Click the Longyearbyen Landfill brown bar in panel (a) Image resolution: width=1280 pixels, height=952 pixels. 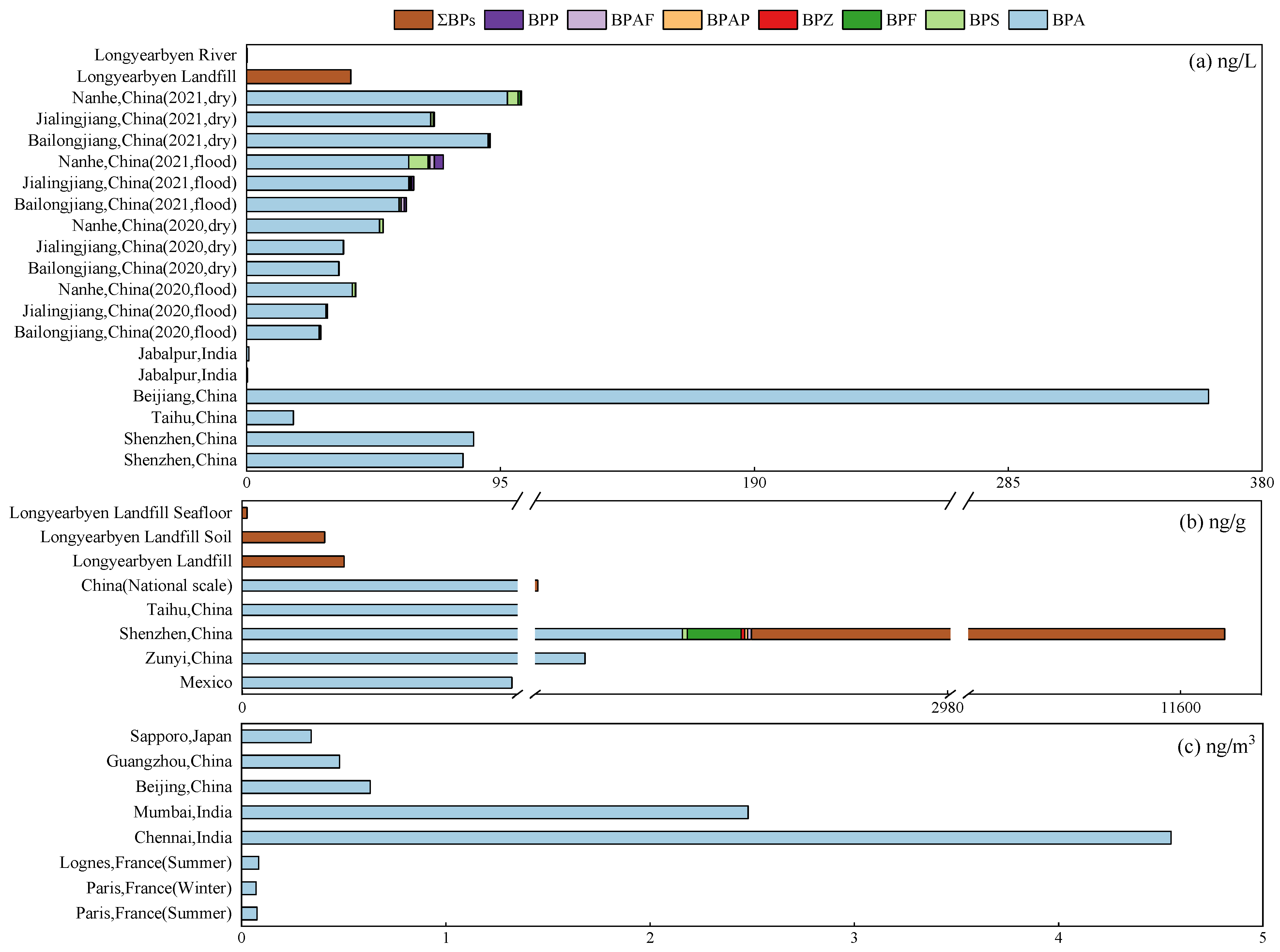(299, 77)
